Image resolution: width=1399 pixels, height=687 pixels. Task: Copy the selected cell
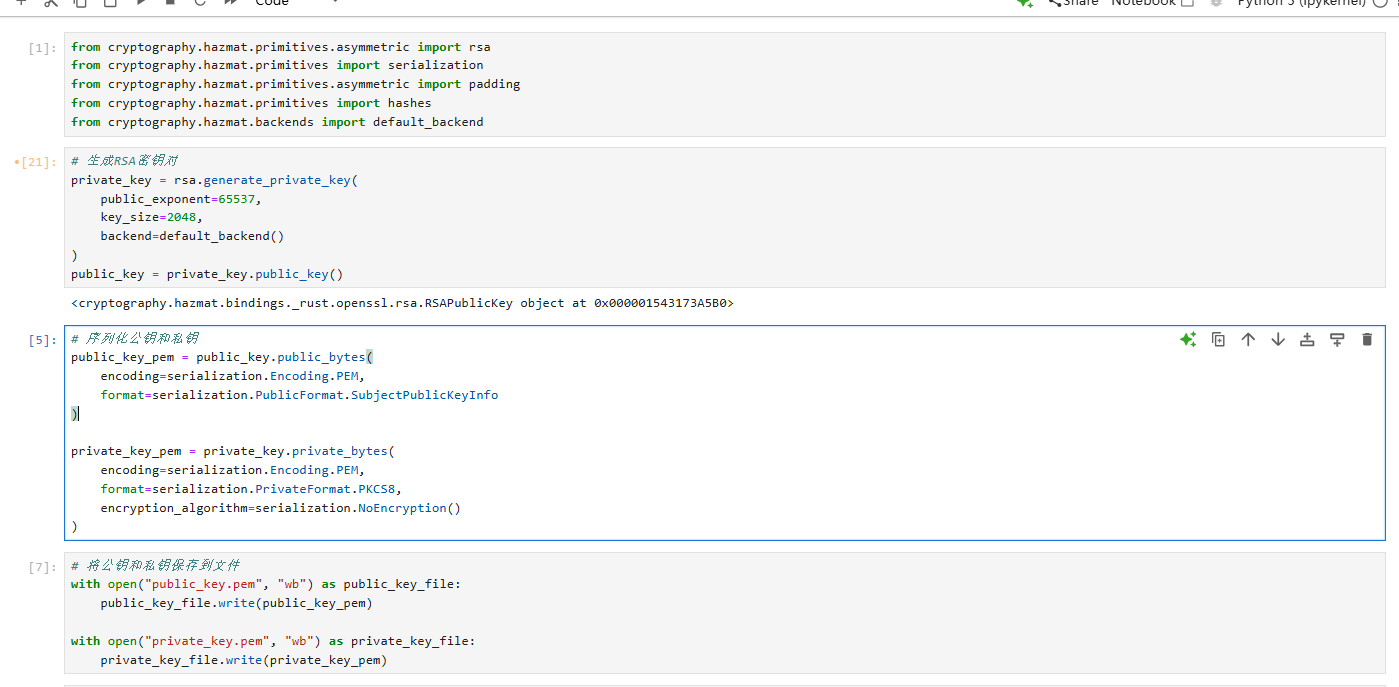coord(82,4)
